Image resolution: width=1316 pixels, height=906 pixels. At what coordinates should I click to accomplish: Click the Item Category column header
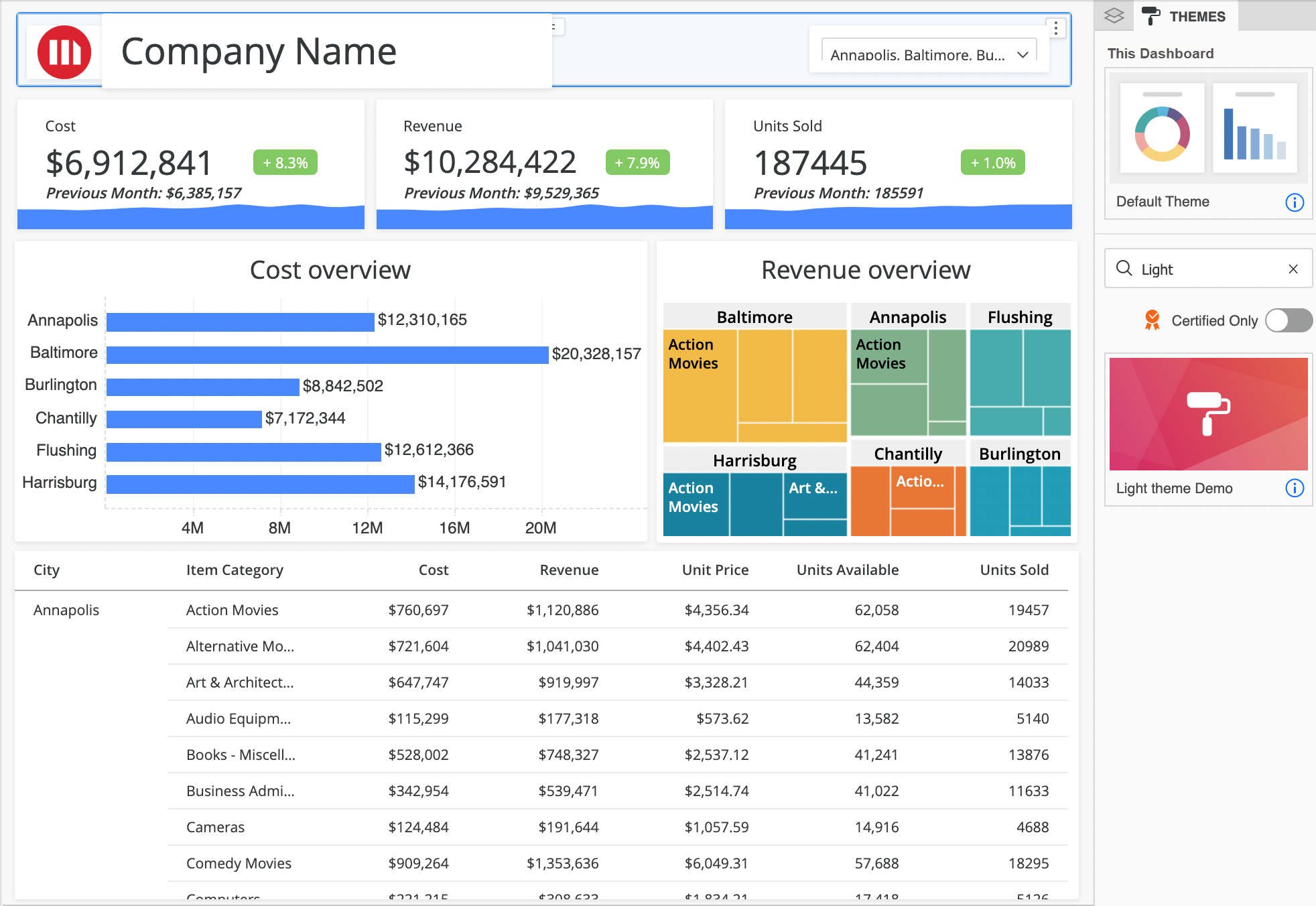click(x=235, y=570)
